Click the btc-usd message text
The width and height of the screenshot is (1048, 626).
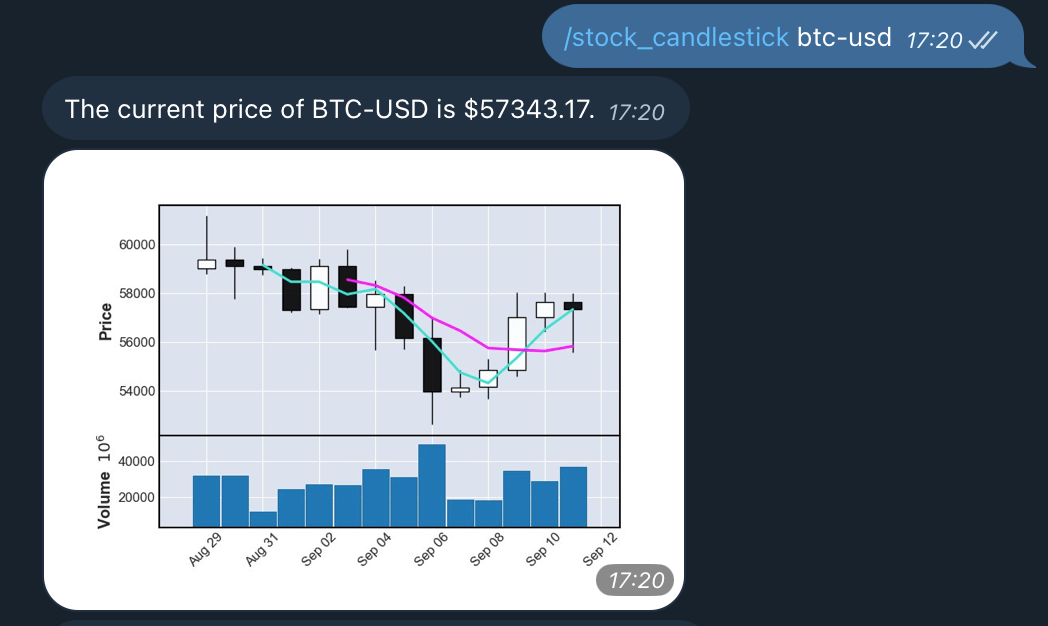[x=846, y=37]
